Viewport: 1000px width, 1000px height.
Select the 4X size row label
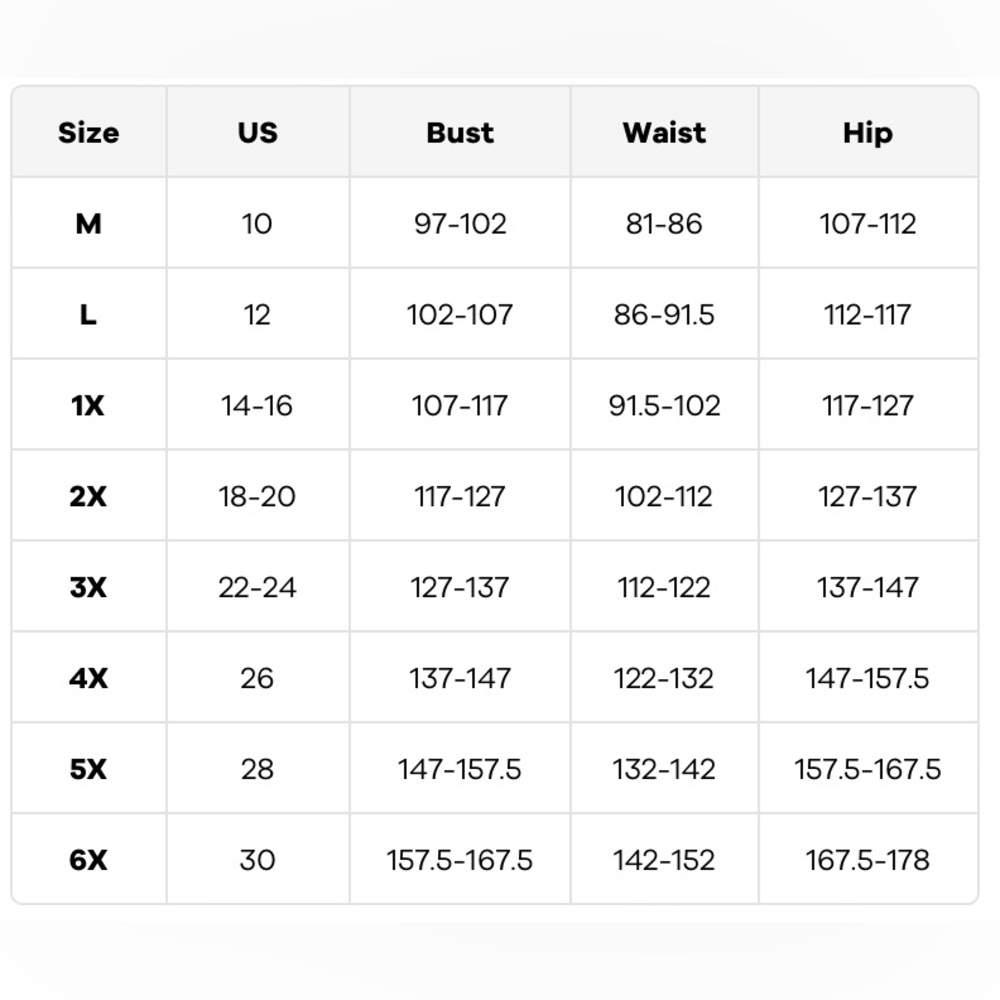pos(89,678)
